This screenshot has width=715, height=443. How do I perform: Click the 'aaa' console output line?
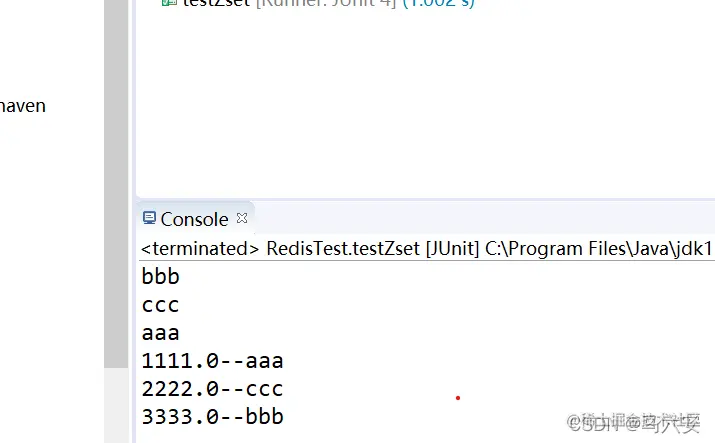[x=161, y=333]
